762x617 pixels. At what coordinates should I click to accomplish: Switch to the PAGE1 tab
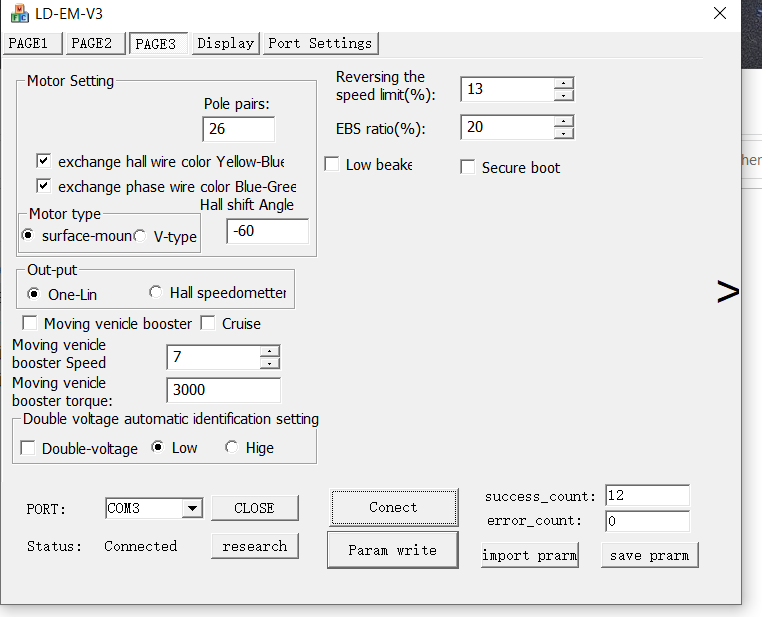coord(33,43)
